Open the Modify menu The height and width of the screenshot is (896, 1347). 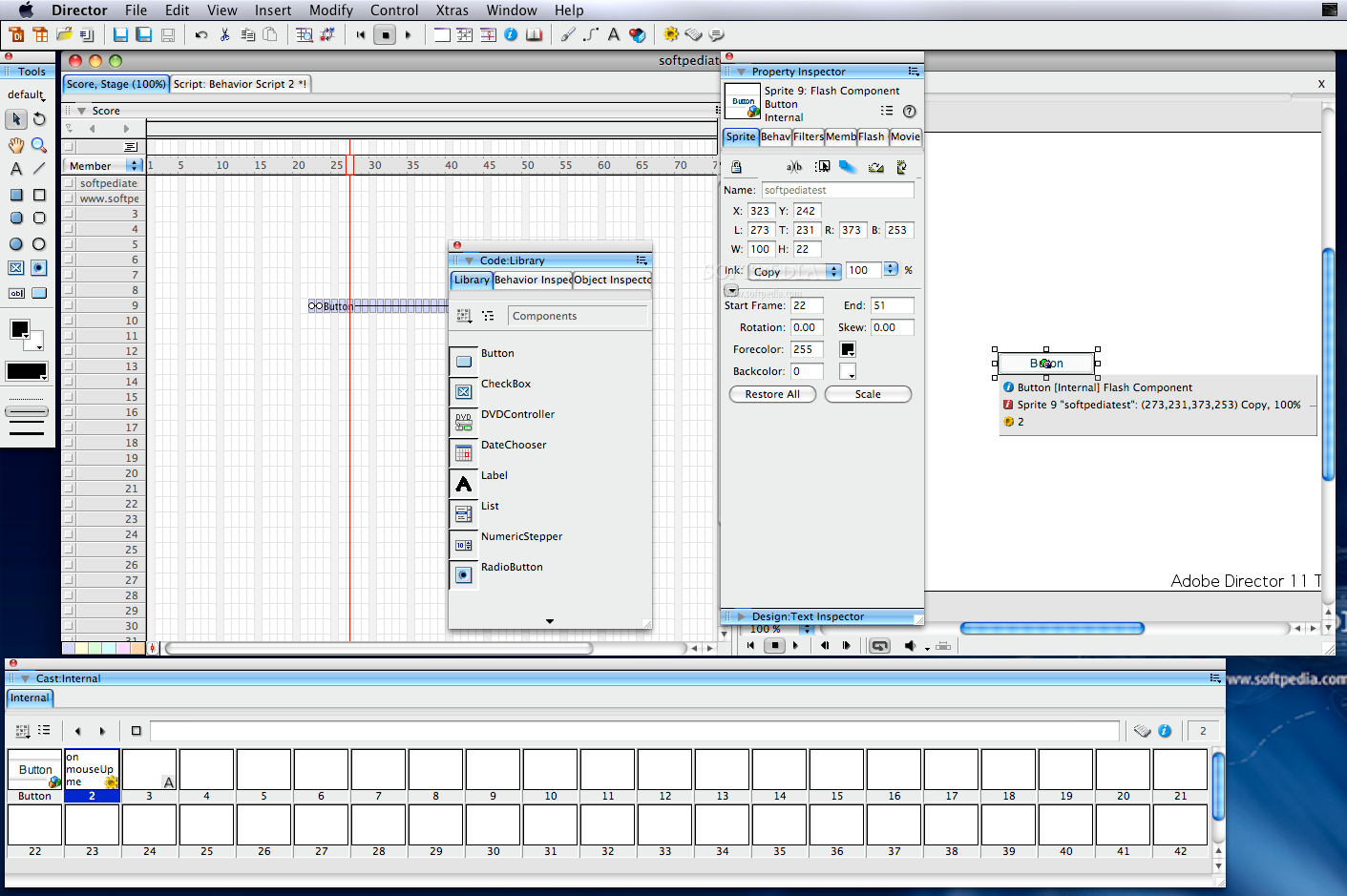pyautogui.click(x=330, y=10)
